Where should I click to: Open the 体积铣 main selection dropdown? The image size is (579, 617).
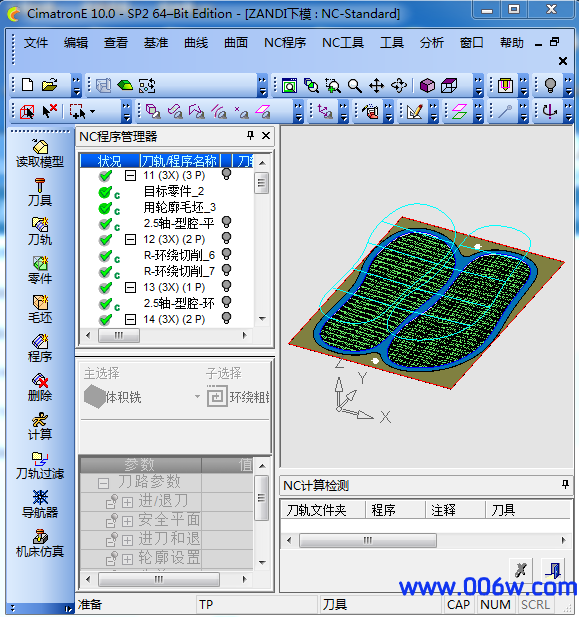click(198, 397)
